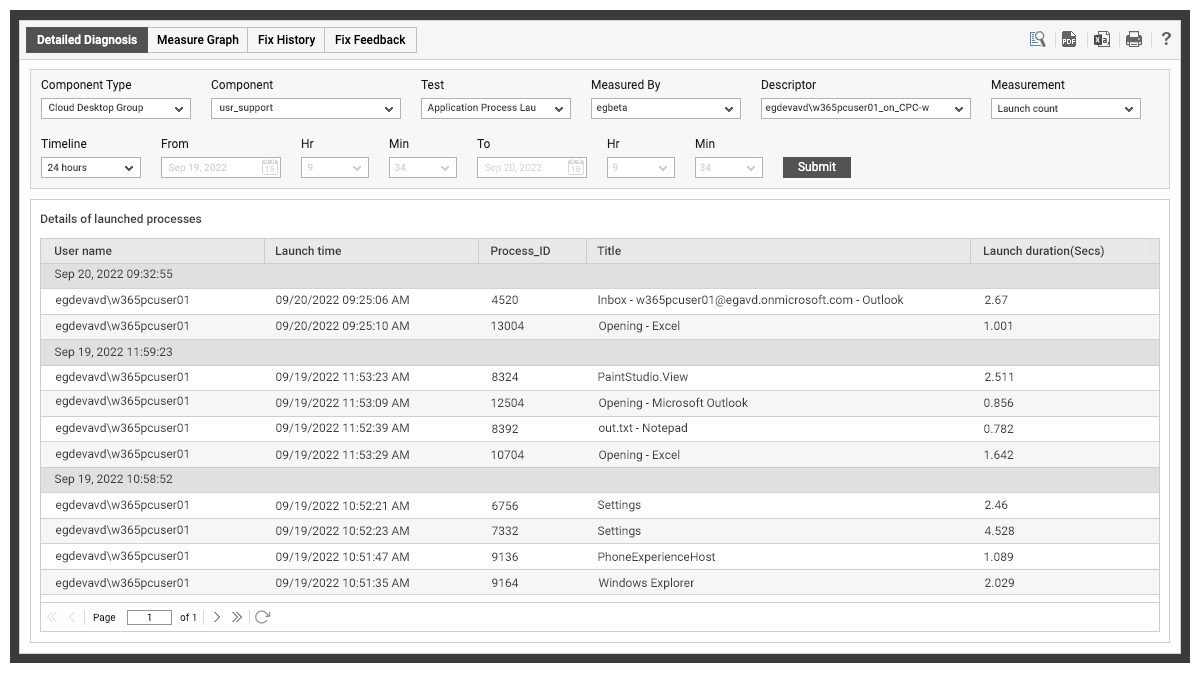The image size is (1200, 673).
Task: Click launch duration 0.782 value
Action: pyautogui.click(x=999, y=429)
